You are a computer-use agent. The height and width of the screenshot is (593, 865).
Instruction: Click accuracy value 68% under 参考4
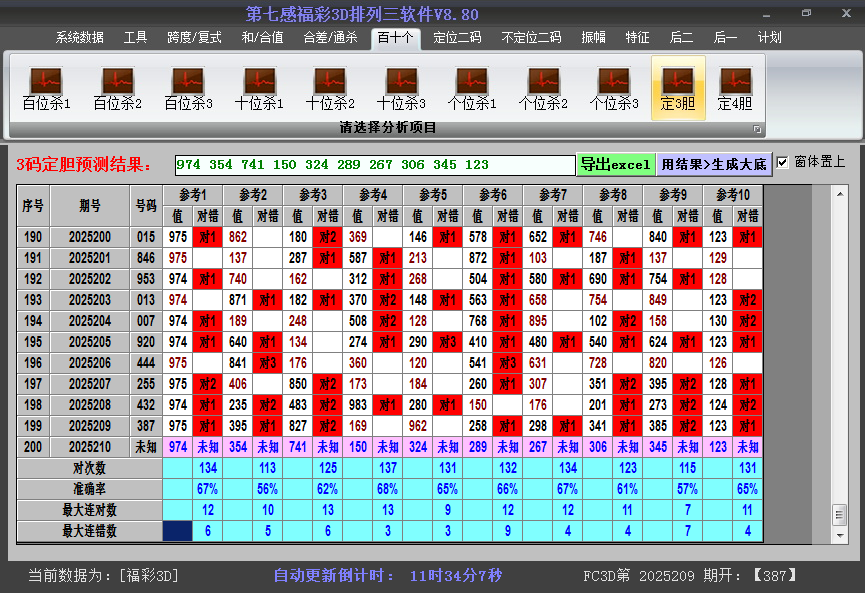coord(388,489)
